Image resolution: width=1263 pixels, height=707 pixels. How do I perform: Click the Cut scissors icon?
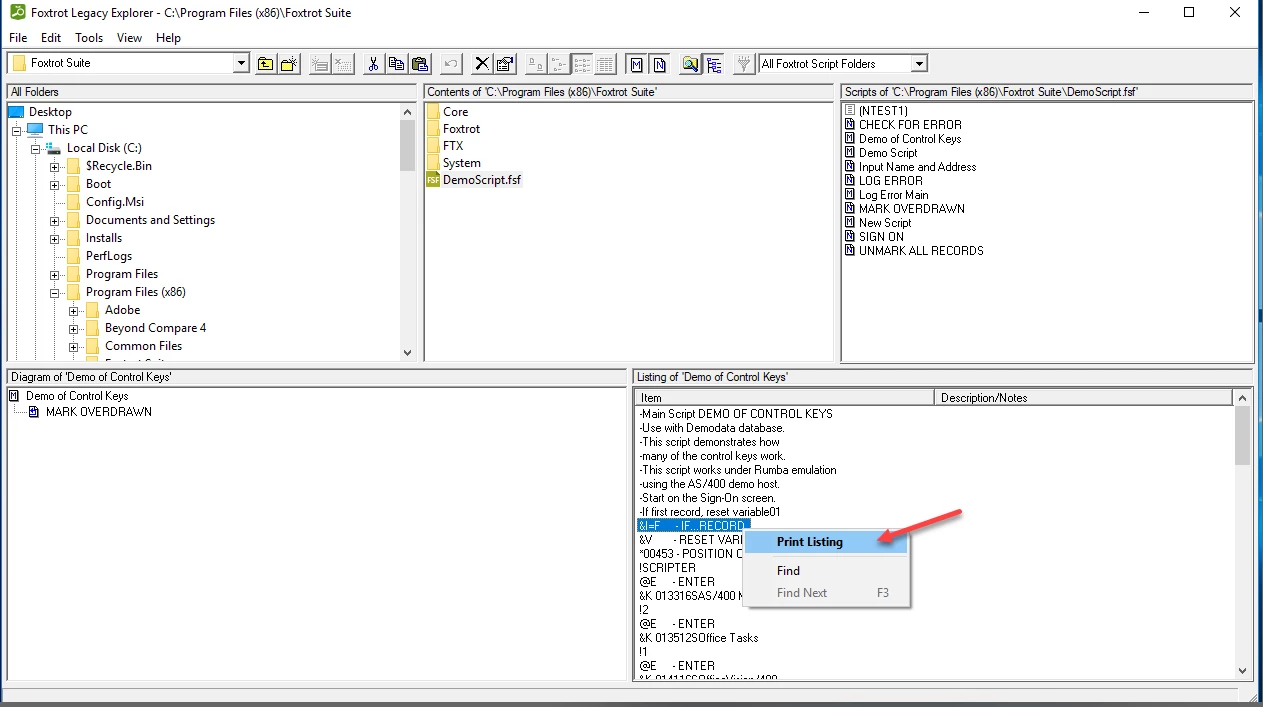click(x=372, y=64)
